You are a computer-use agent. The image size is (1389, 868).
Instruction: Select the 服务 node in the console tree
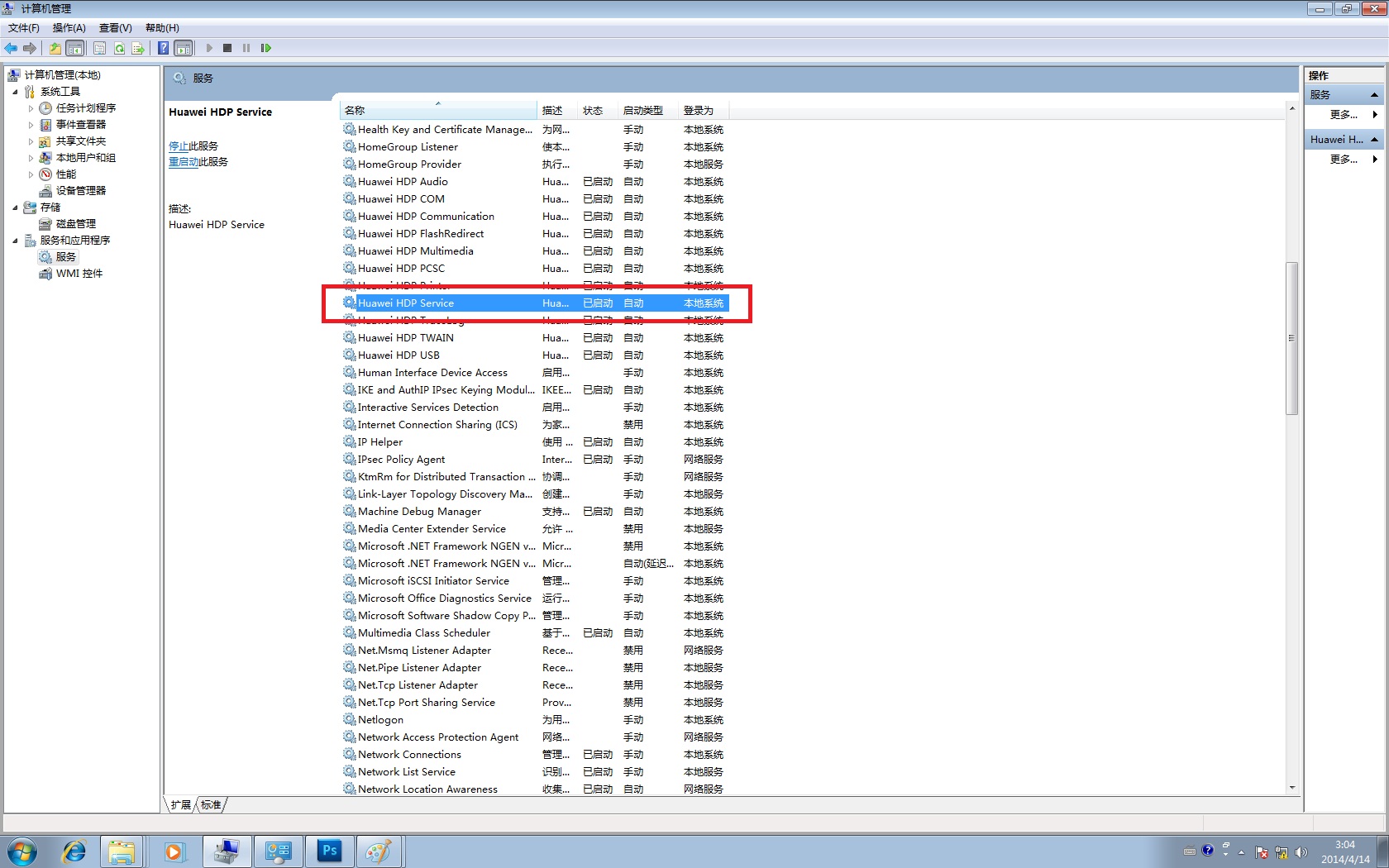pyautogui.click(x=66, y=256)
